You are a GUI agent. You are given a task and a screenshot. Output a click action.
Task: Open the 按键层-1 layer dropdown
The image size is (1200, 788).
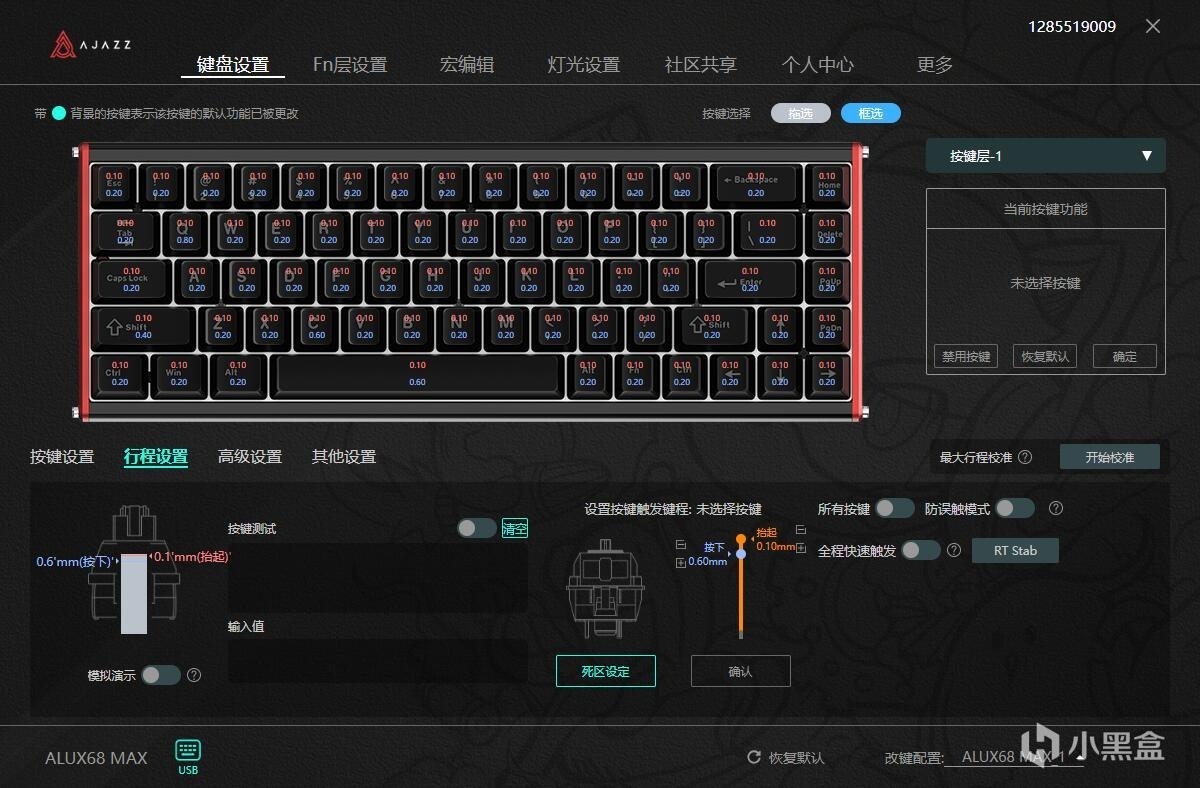[x=1045, y=156]
